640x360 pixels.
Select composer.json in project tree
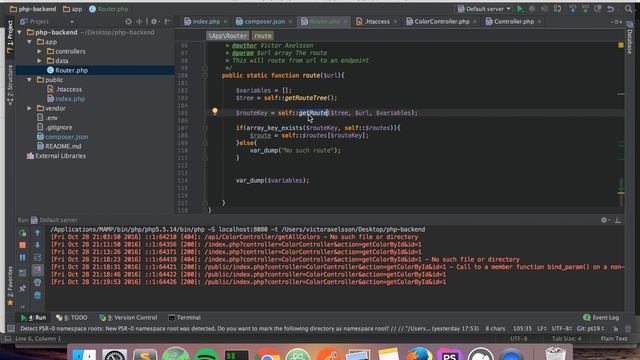67,137
